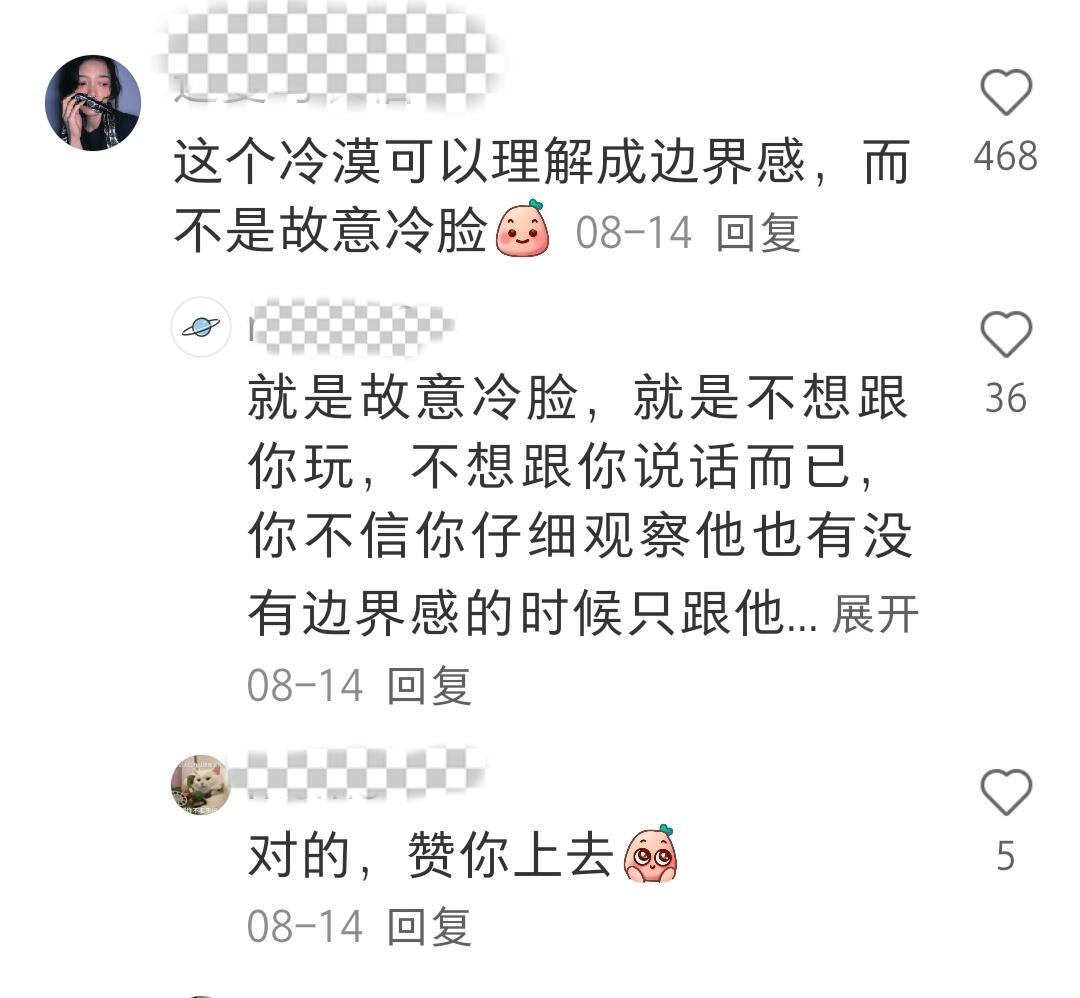Reply to the 对的，赞你上去 comment

tap(428, 927)
